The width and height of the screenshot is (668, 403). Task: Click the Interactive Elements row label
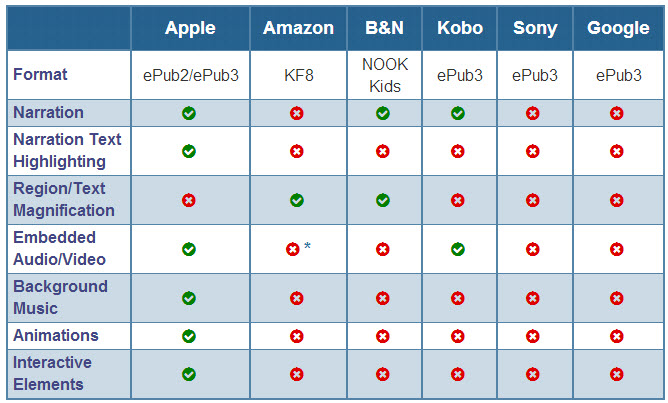(x=52, y=374)
